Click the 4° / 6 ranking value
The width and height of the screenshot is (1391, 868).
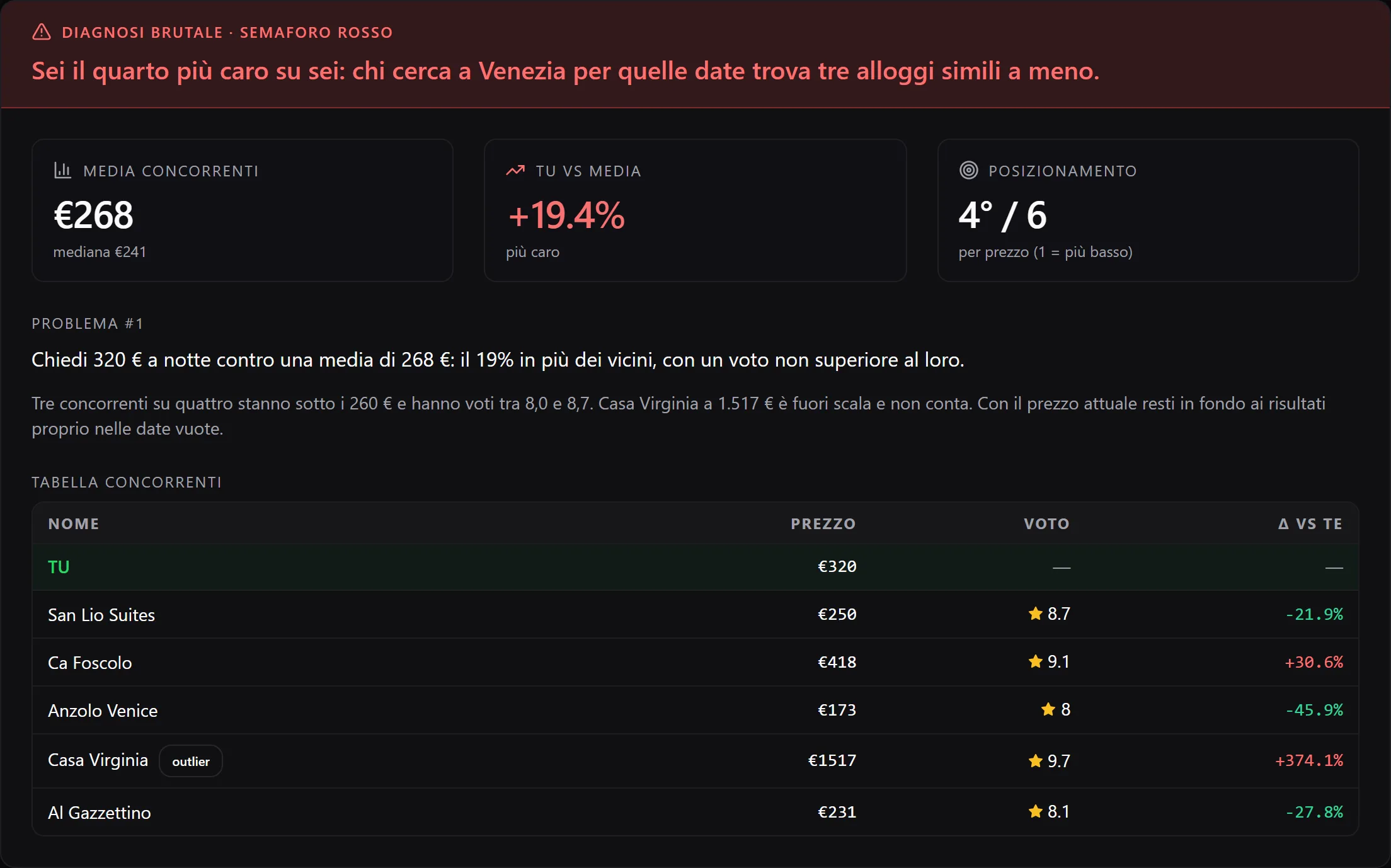[x=1002, y=215]
